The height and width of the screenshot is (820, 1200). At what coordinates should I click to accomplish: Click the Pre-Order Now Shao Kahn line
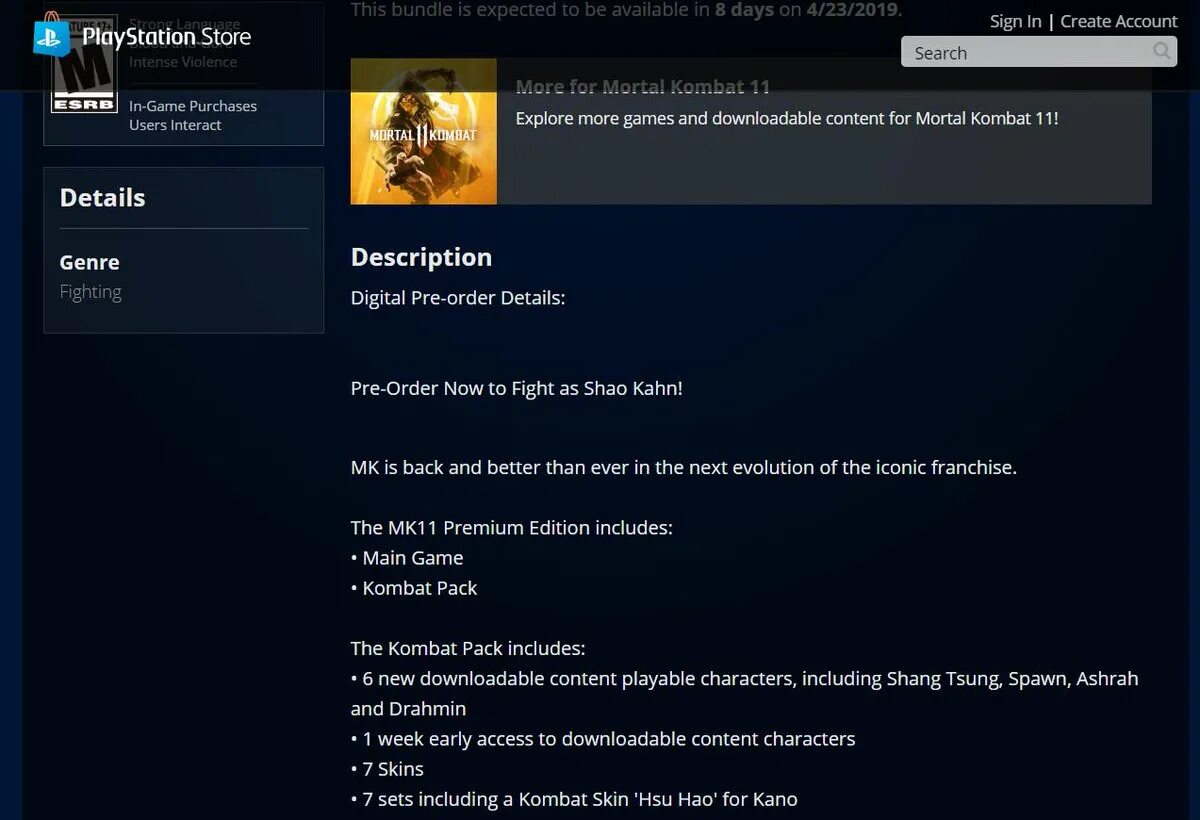point(517,388)
